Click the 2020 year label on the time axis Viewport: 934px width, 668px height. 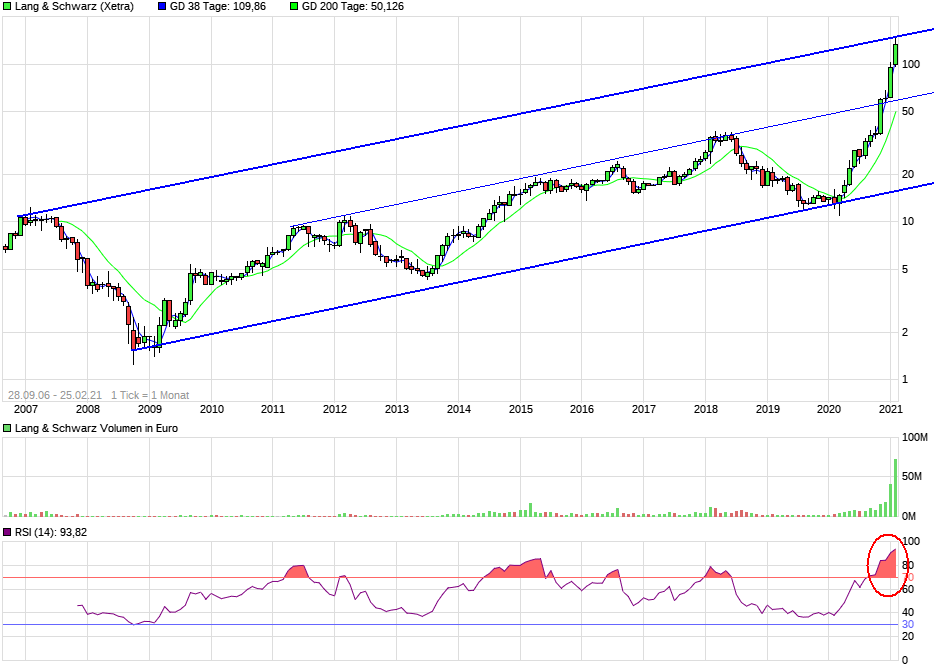pyautogui.click(x=829, y=409)
